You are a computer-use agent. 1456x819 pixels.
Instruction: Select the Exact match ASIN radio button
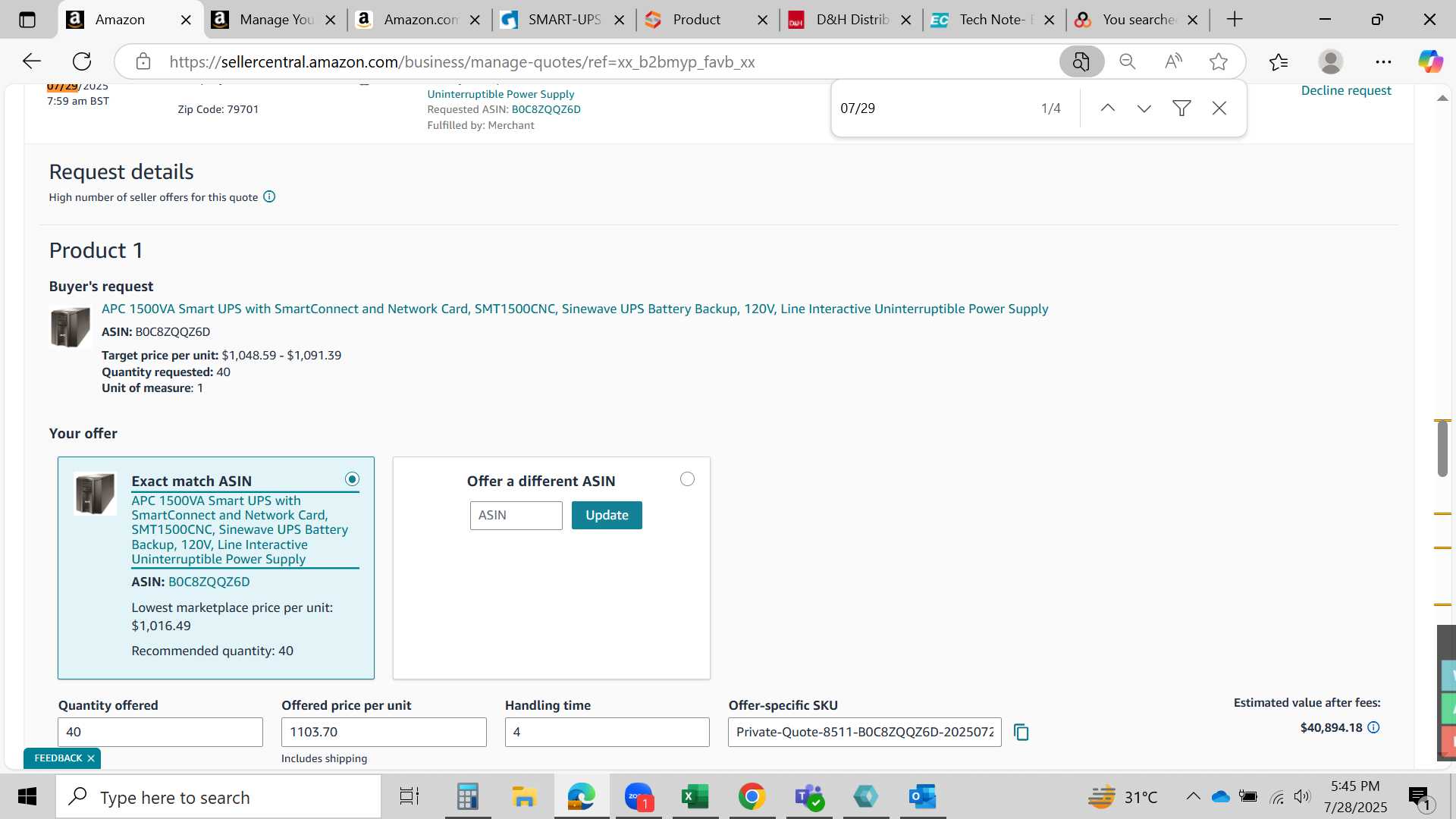pos(352,479)
